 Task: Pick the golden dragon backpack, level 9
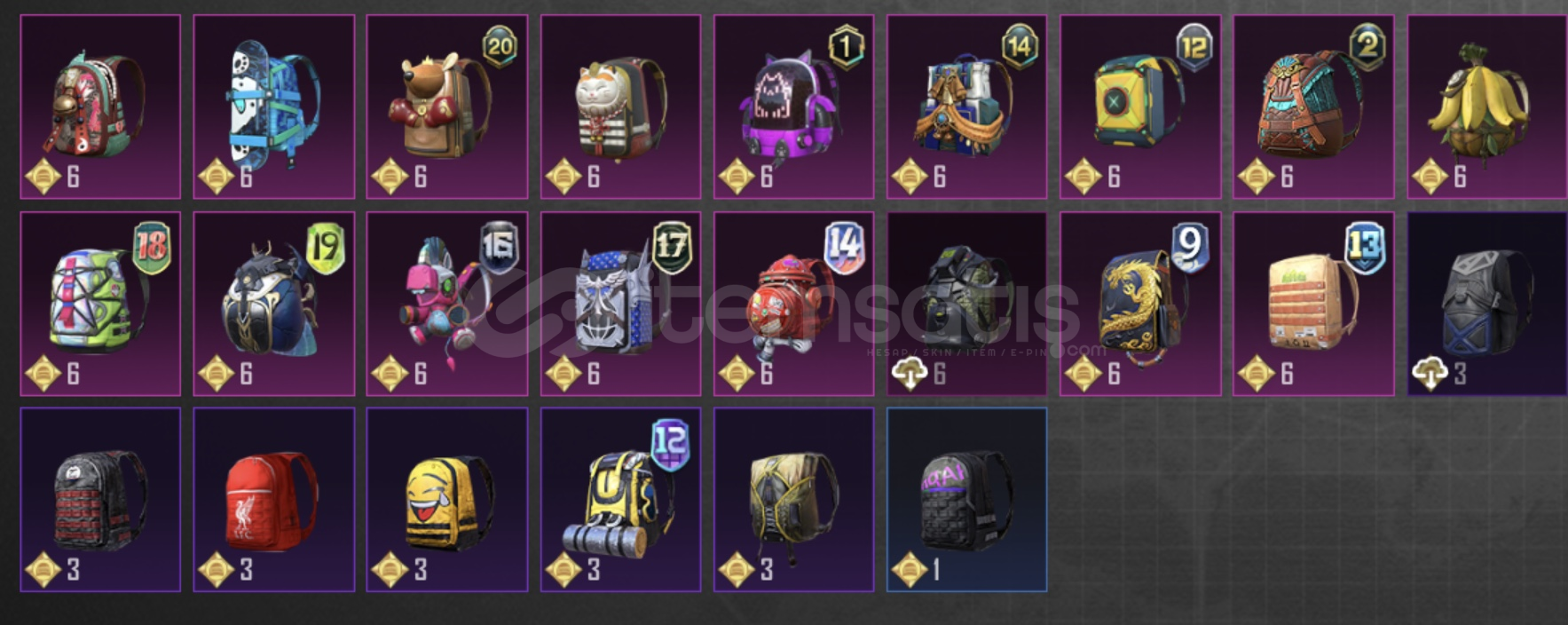(x=1140, y=304)
